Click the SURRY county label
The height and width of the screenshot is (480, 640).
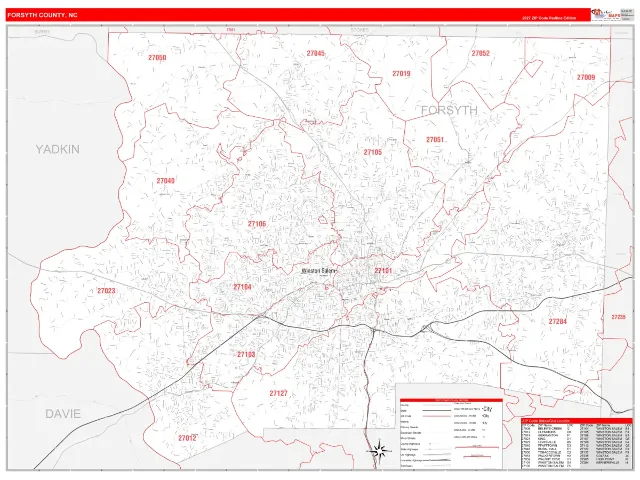[42, 31]
